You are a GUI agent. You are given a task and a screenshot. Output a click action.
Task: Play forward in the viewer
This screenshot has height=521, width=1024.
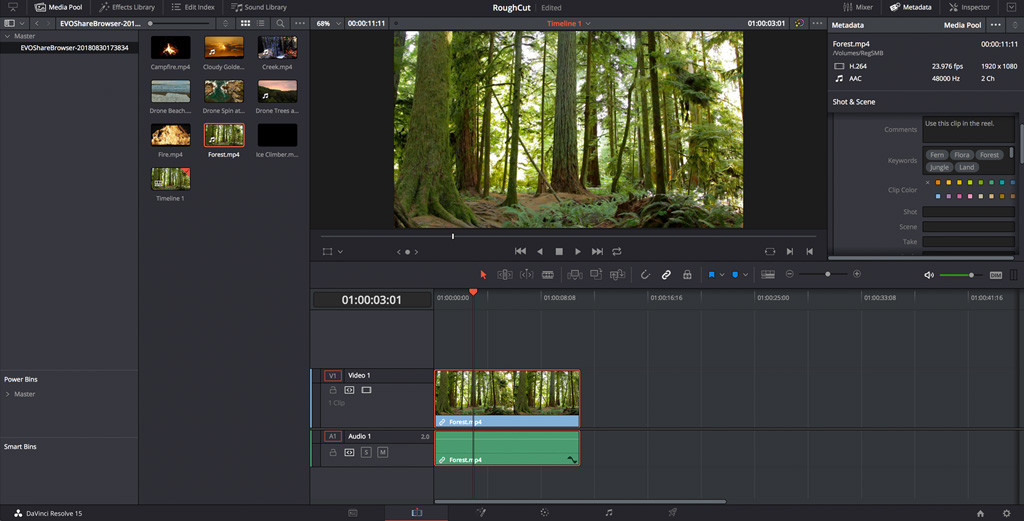point(578,251)
